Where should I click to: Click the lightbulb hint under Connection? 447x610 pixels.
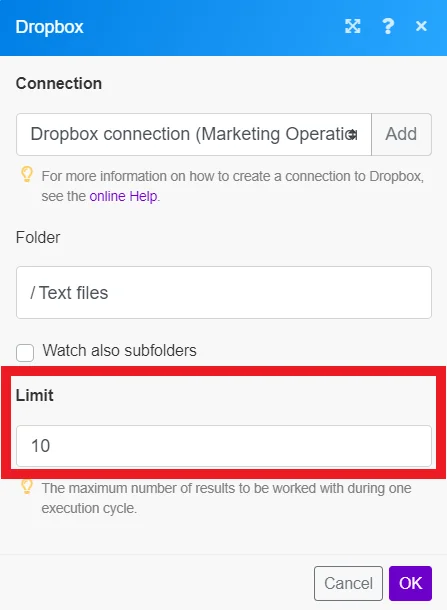tap(26, 174)
